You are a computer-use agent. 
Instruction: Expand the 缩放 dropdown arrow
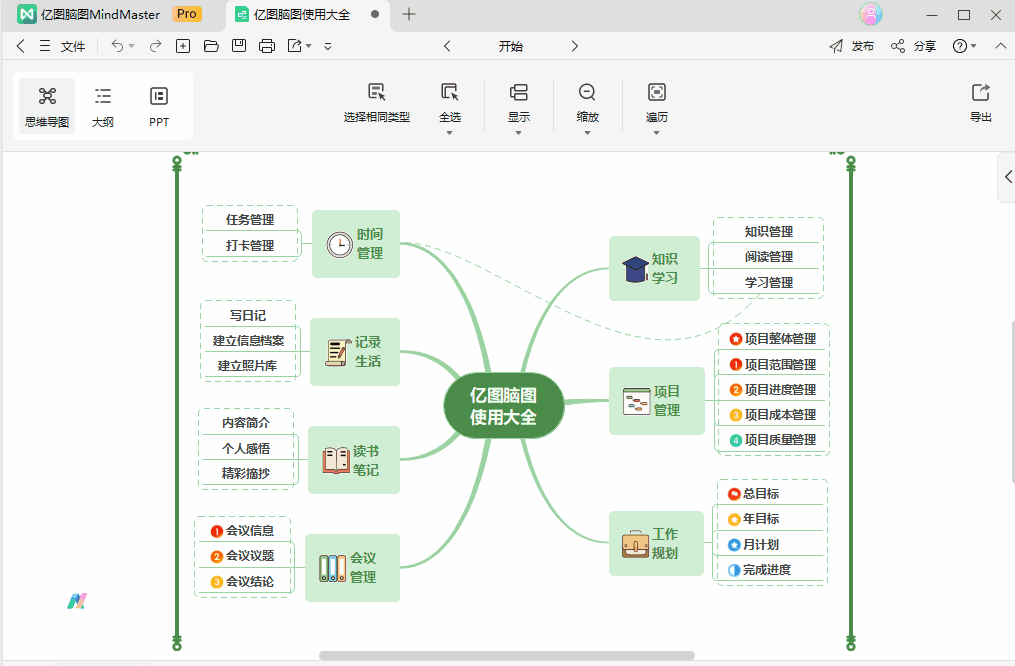[x=587, y=133]
